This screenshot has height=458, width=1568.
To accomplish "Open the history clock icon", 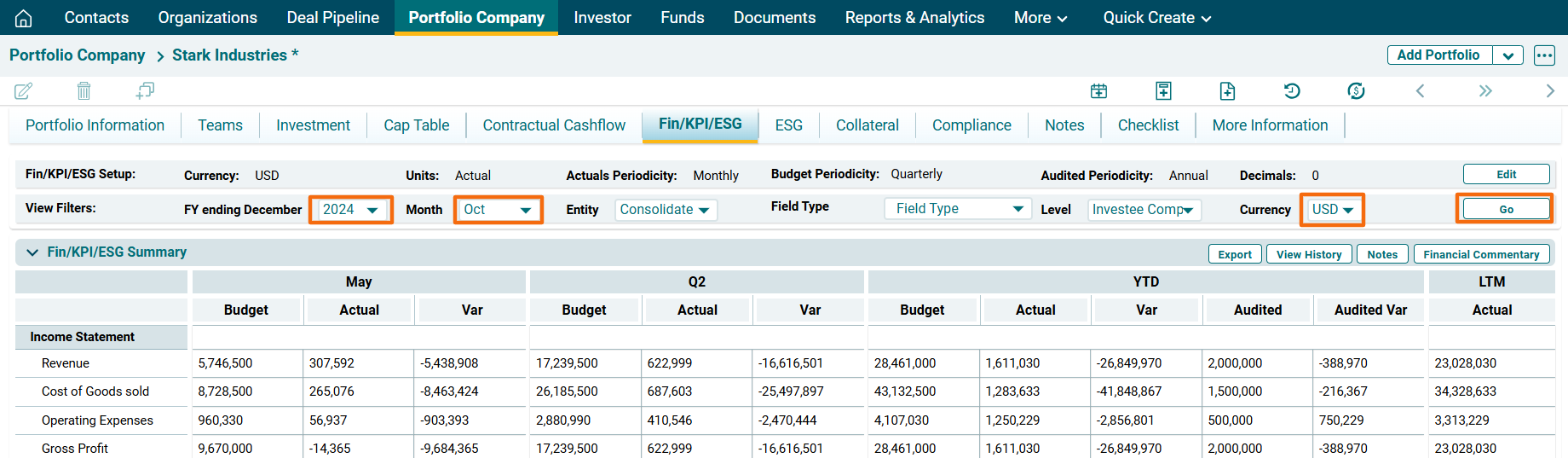I will [x=1292, y=91].
